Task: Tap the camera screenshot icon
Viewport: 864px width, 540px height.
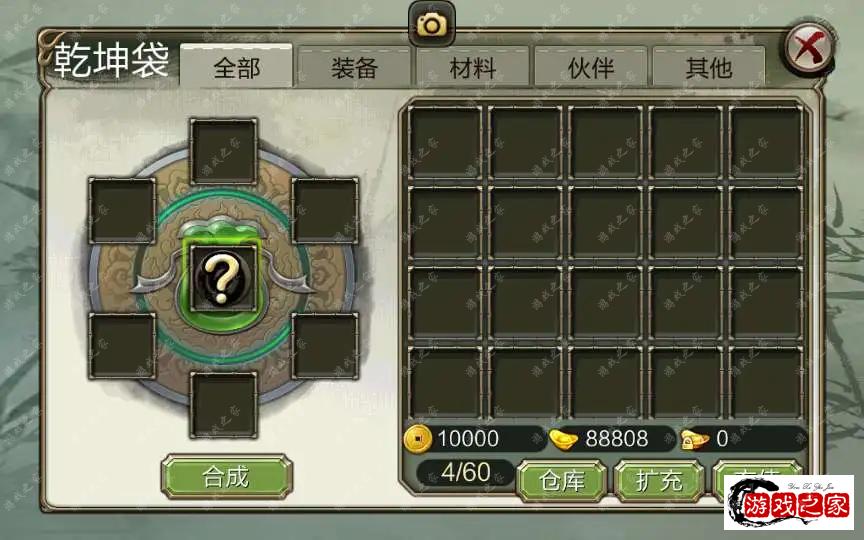Action: click(432, 24)
